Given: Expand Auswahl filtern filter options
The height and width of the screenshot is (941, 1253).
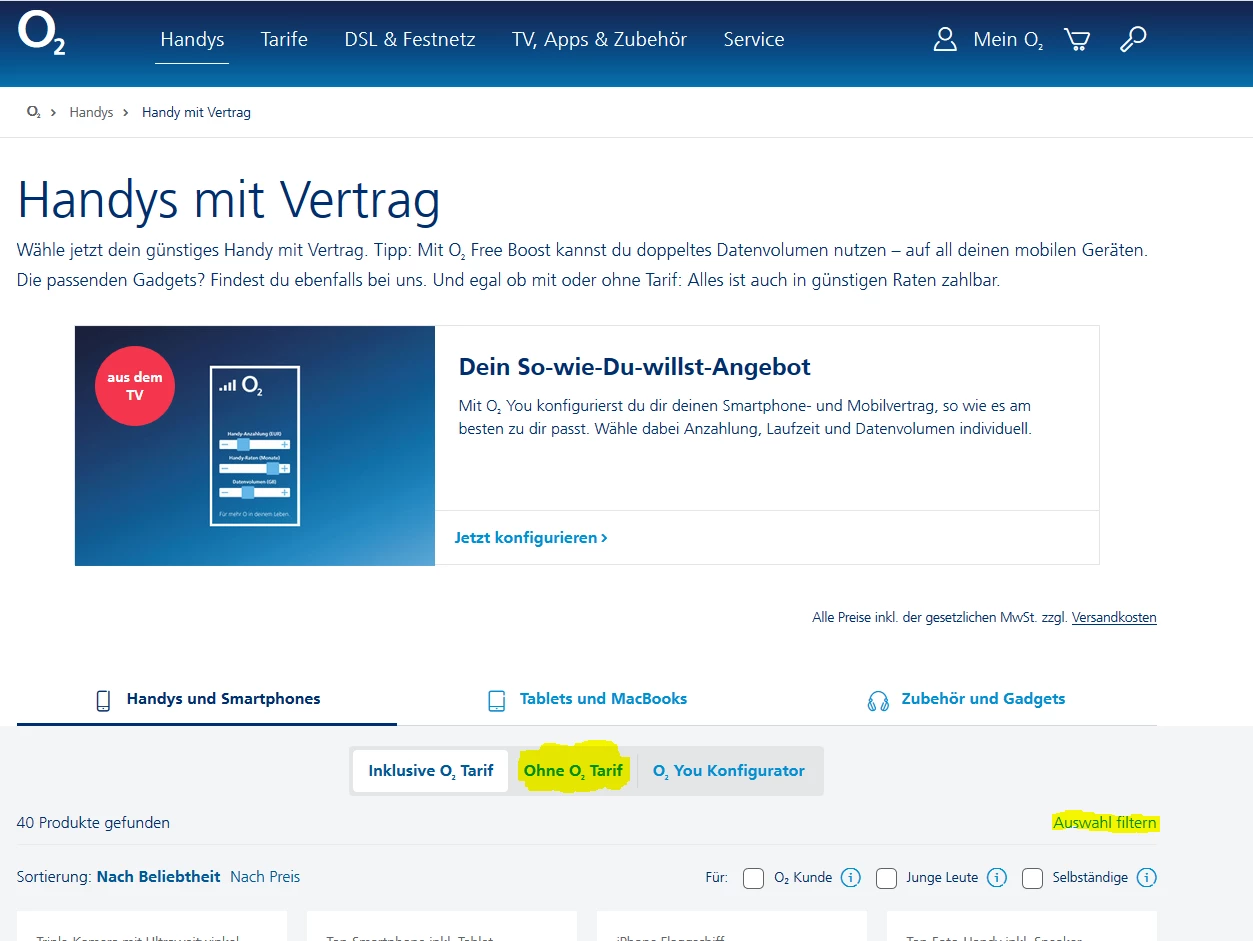Looking at the screenshot, I should click(1104, 823).
